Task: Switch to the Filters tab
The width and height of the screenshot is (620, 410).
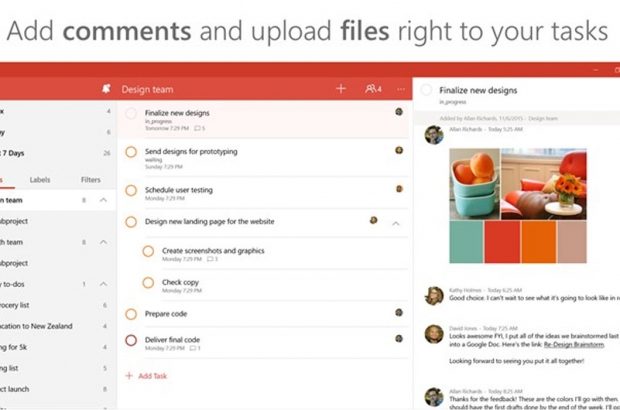Action: click(90, 180)
